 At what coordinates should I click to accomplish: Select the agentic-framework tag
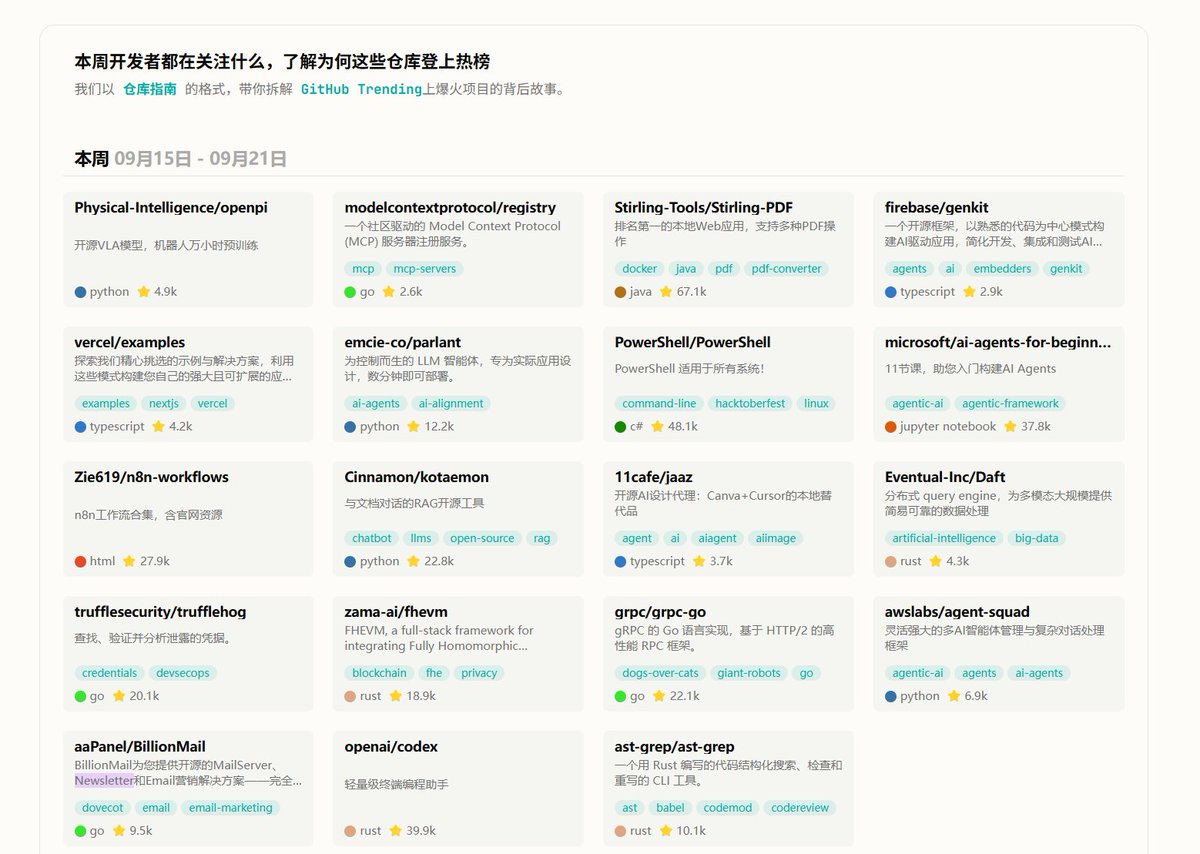[x=1010, y=404]
